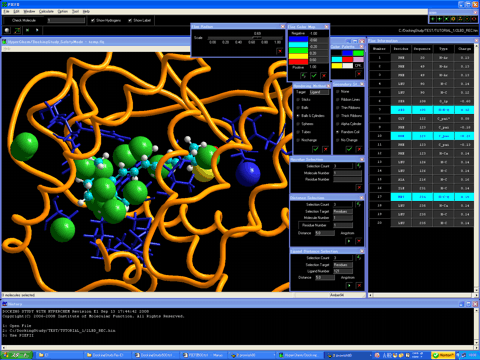The image size is (480, 360).
Task: Open the Tool menu
Action: tap(76, 11)
